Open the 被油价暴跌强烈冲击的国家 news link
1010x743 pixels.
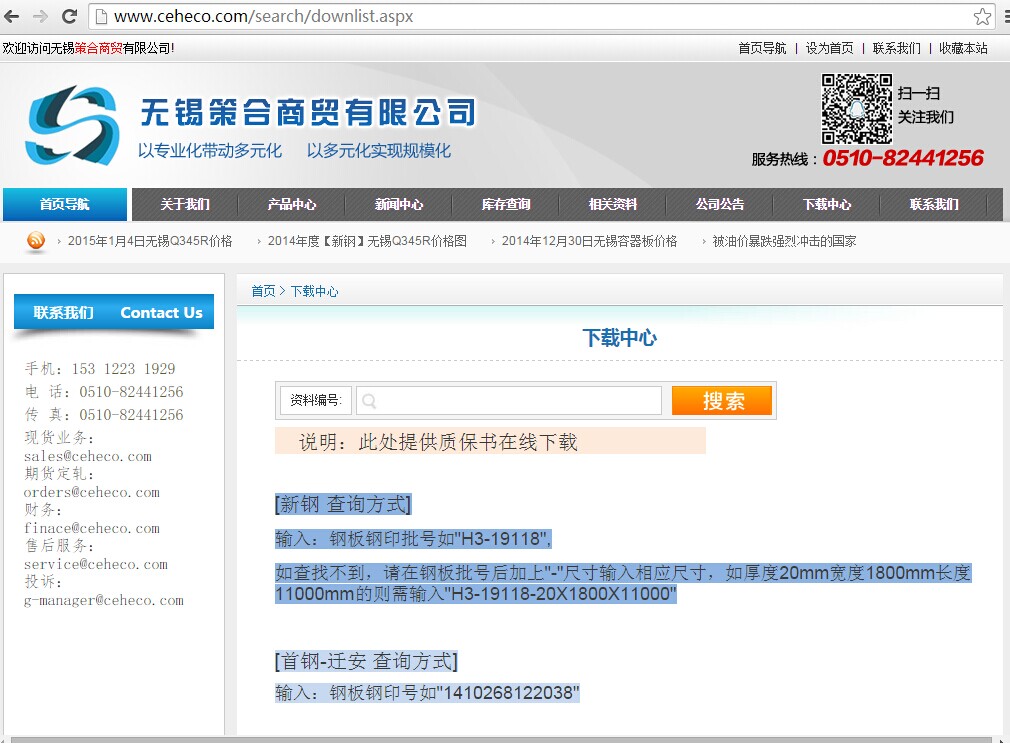coord(784,241)
